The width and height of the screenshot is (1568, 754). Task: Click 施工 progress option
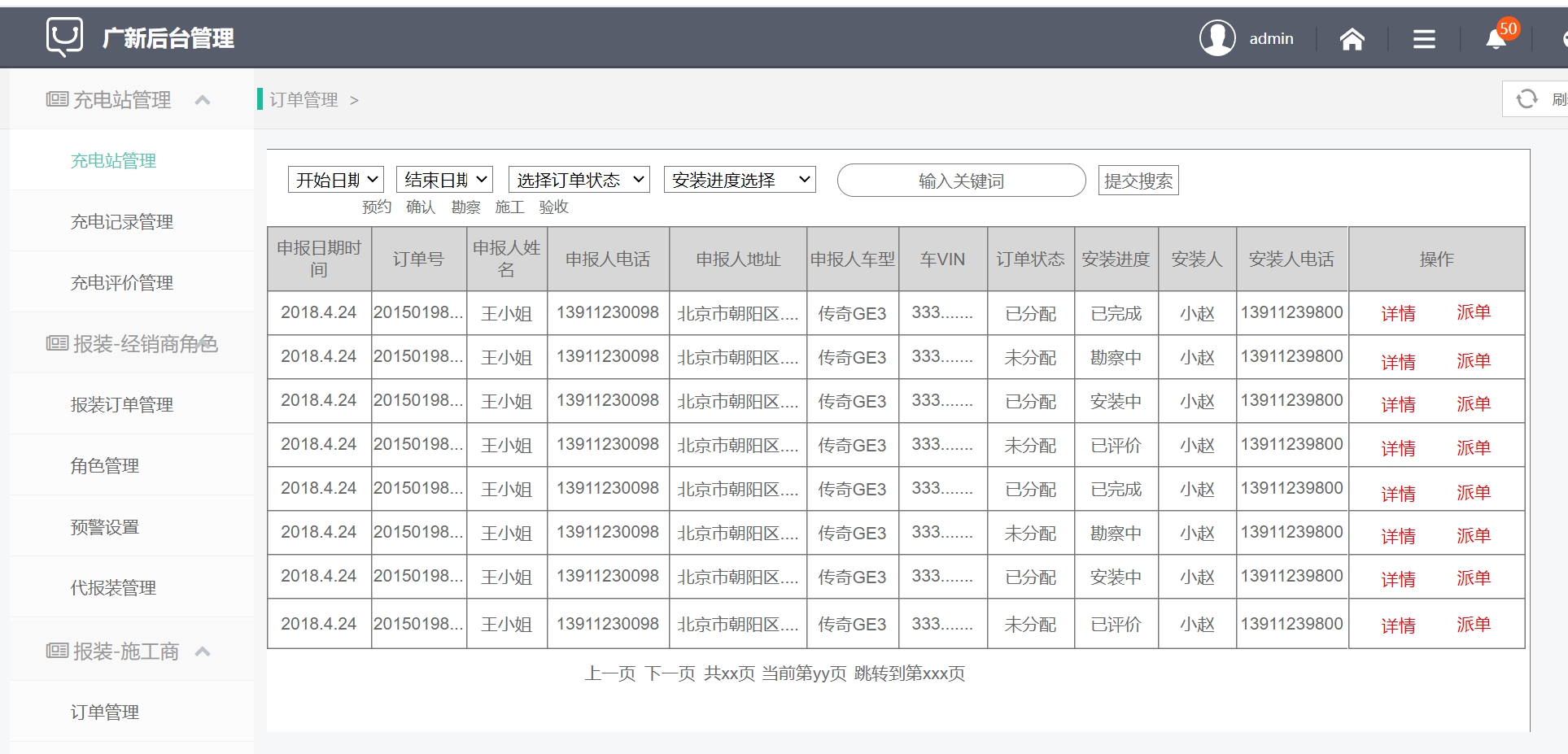[509, 207]
